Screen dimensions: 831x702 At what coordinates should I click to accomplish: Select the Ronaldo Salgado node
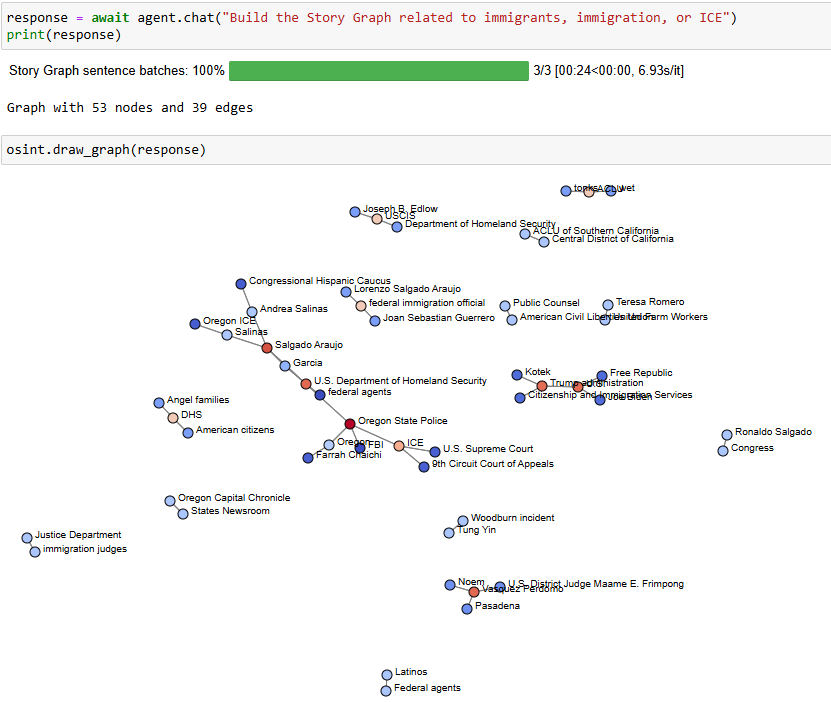tap(727, 435)
